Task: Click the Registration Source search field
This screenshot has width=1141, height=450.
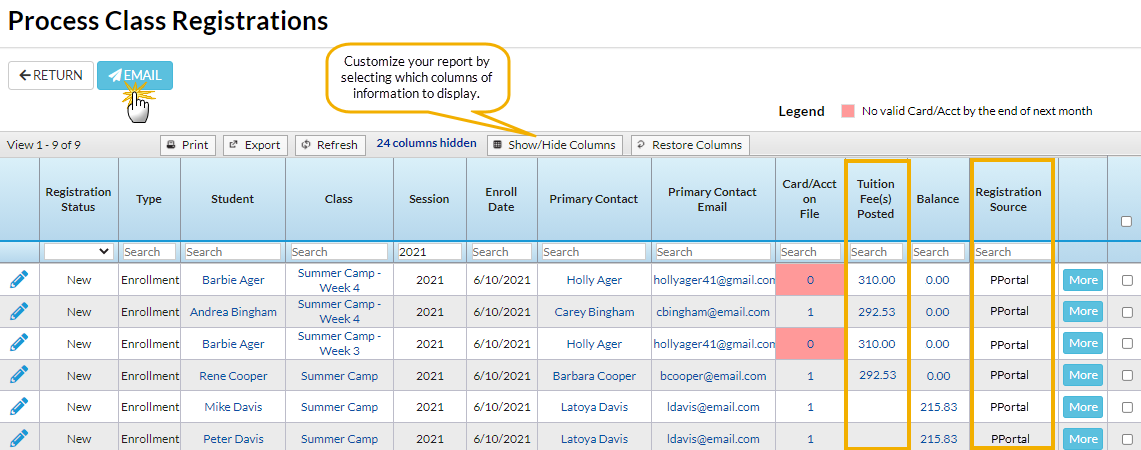Action: [1012, 251]
